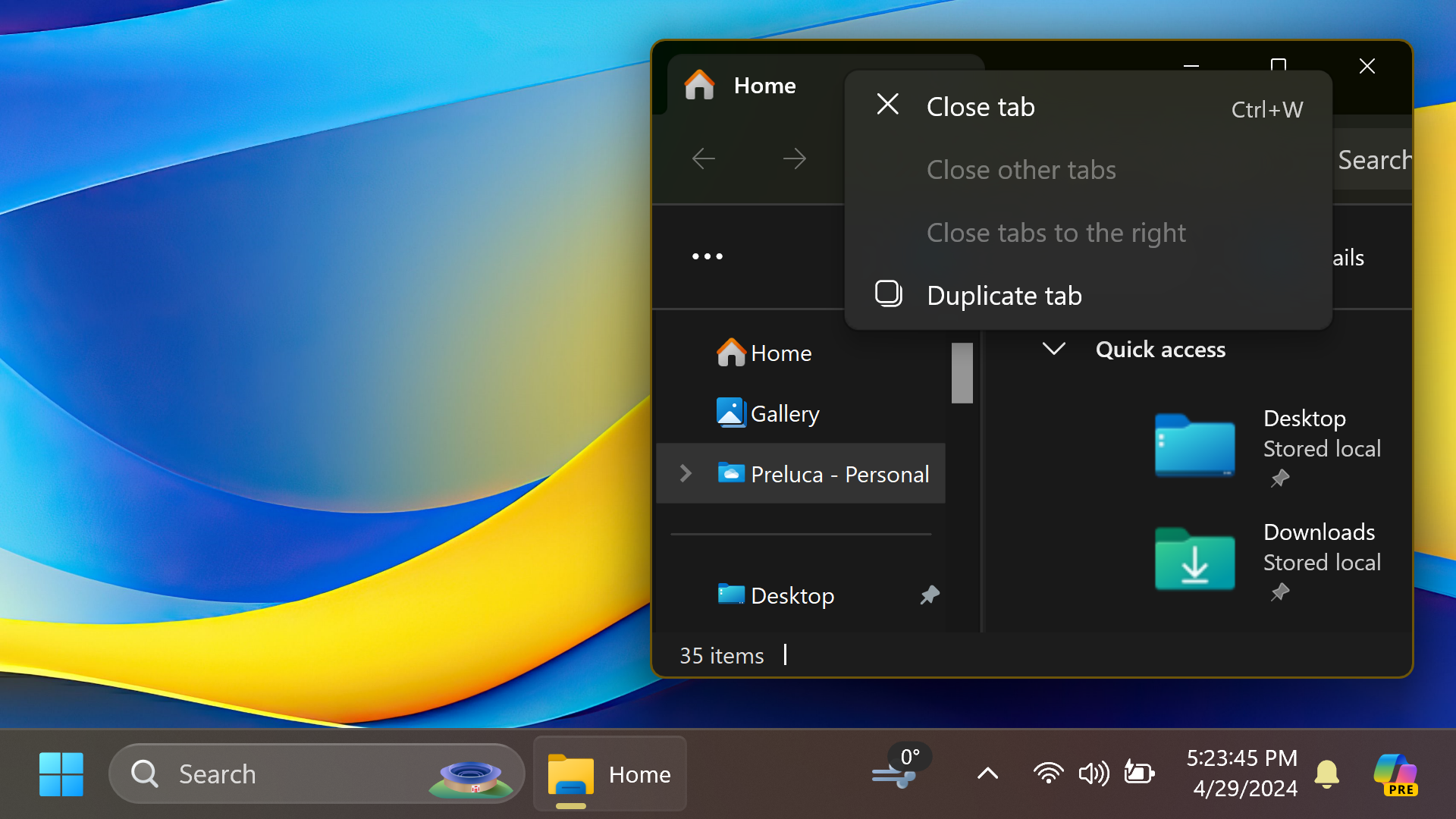Click the volume speaker icon

1094,773
